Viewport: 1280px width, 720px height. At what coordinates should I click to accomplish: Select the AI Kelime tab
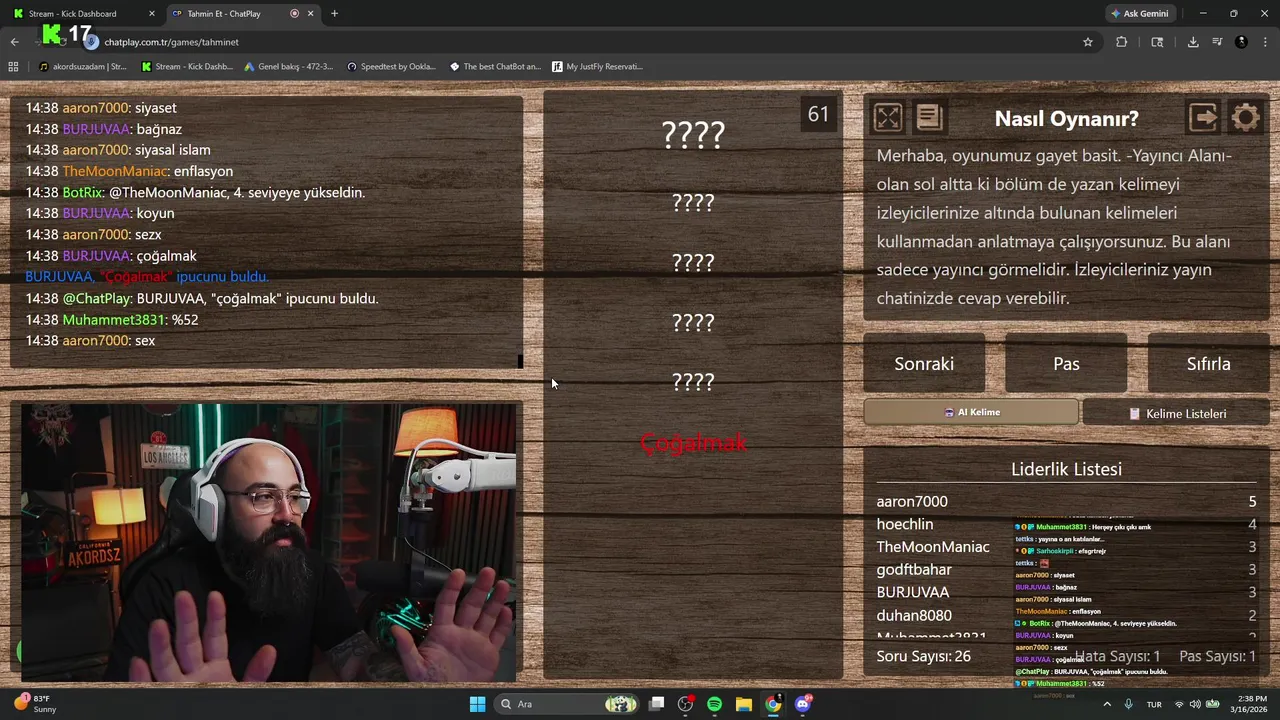(x=971, y=412)
